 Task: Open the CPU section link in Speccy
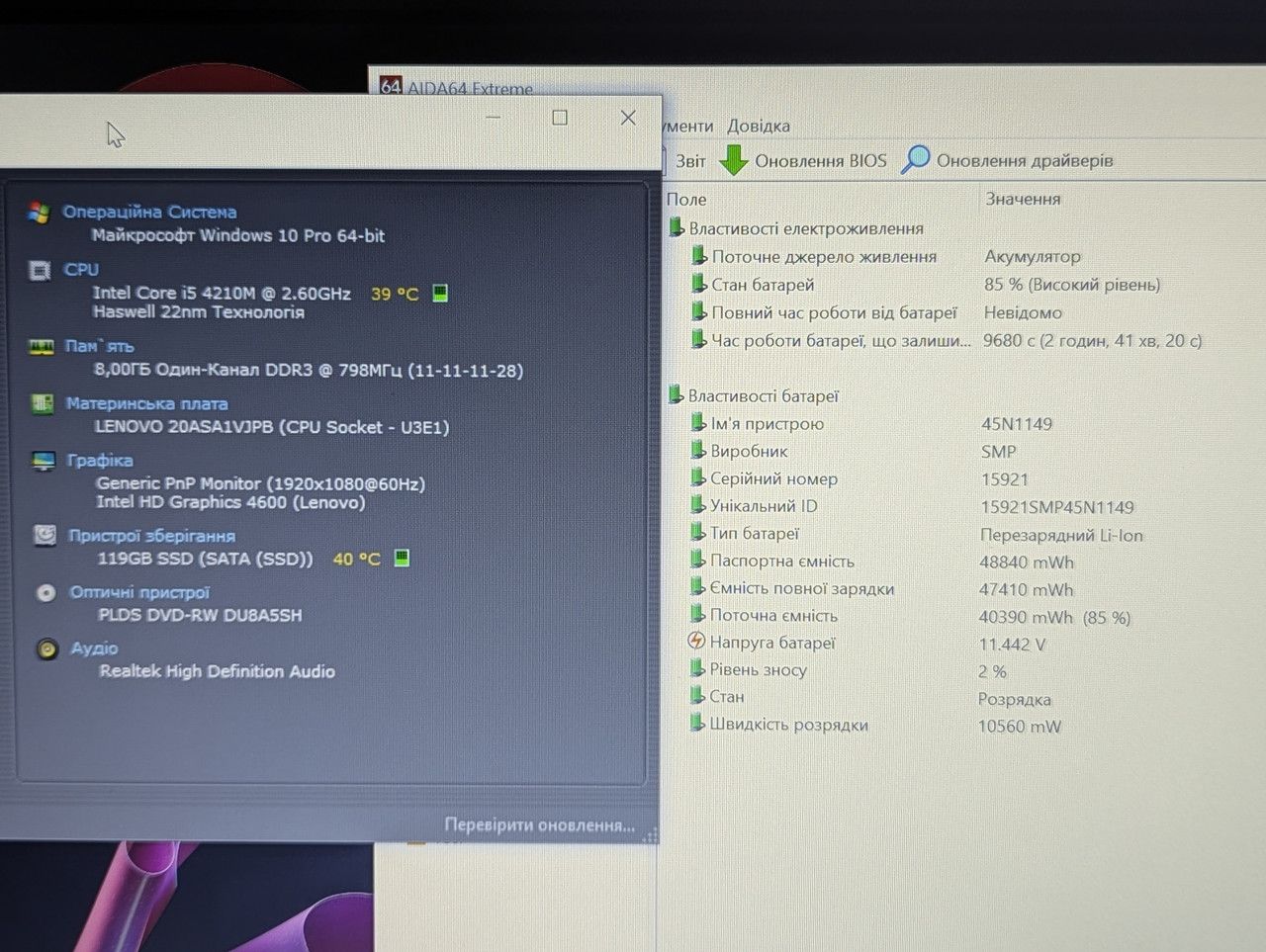(x=81, y=269)
